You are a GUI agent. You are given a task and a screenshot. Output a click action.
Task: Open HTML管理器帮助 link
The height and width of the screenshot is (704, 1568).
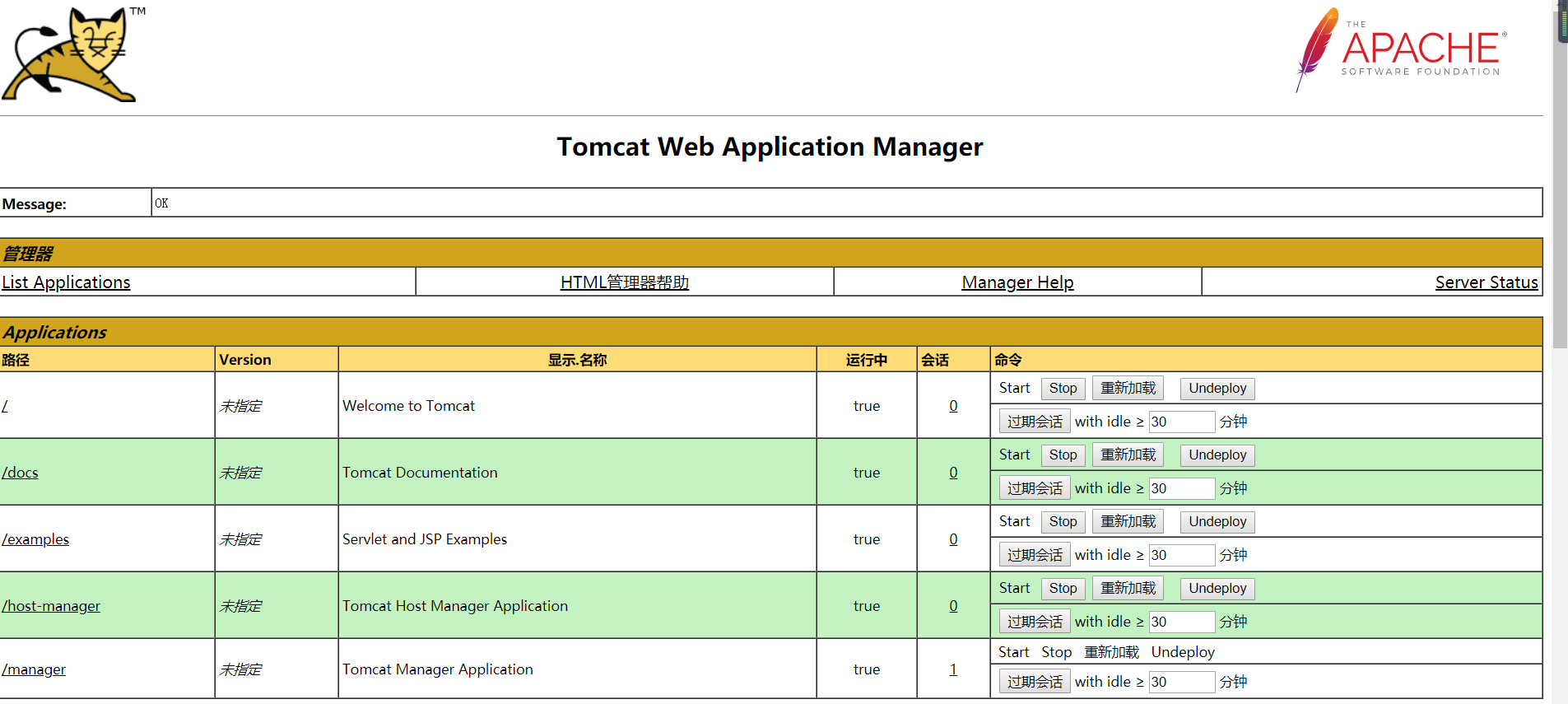(x=625, y=282)
